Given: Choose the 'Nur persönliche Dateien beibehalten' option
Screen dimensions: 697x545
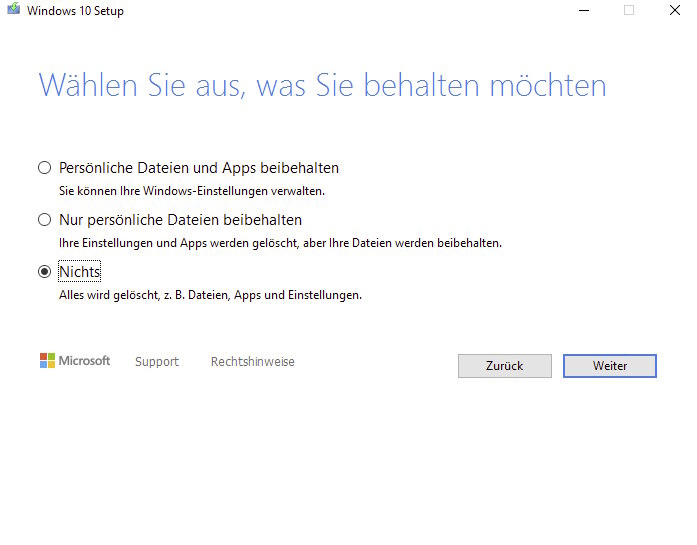Looking at the screenshot, I should [x=44, y=220].
